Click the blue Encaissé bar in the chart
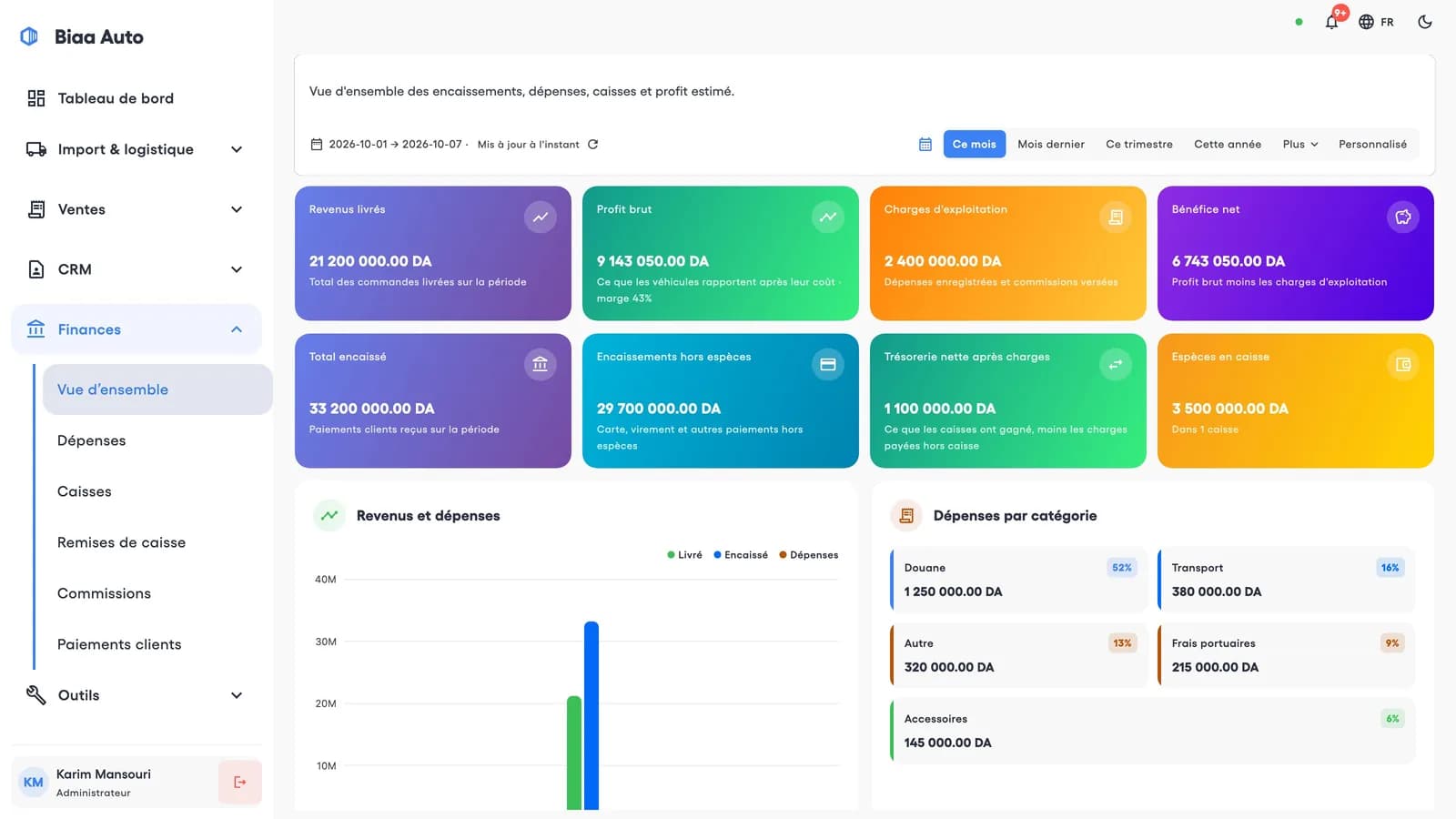 pos(591,715)
